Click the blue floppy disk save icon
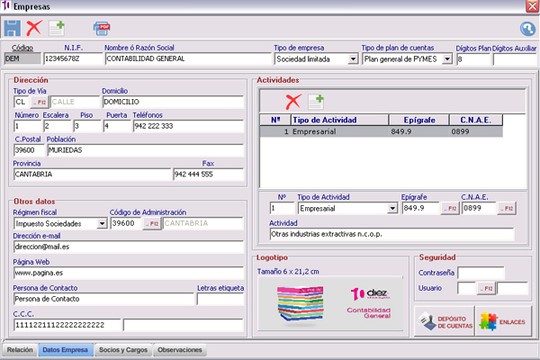540x360 pixels. (x=12, y=28)
